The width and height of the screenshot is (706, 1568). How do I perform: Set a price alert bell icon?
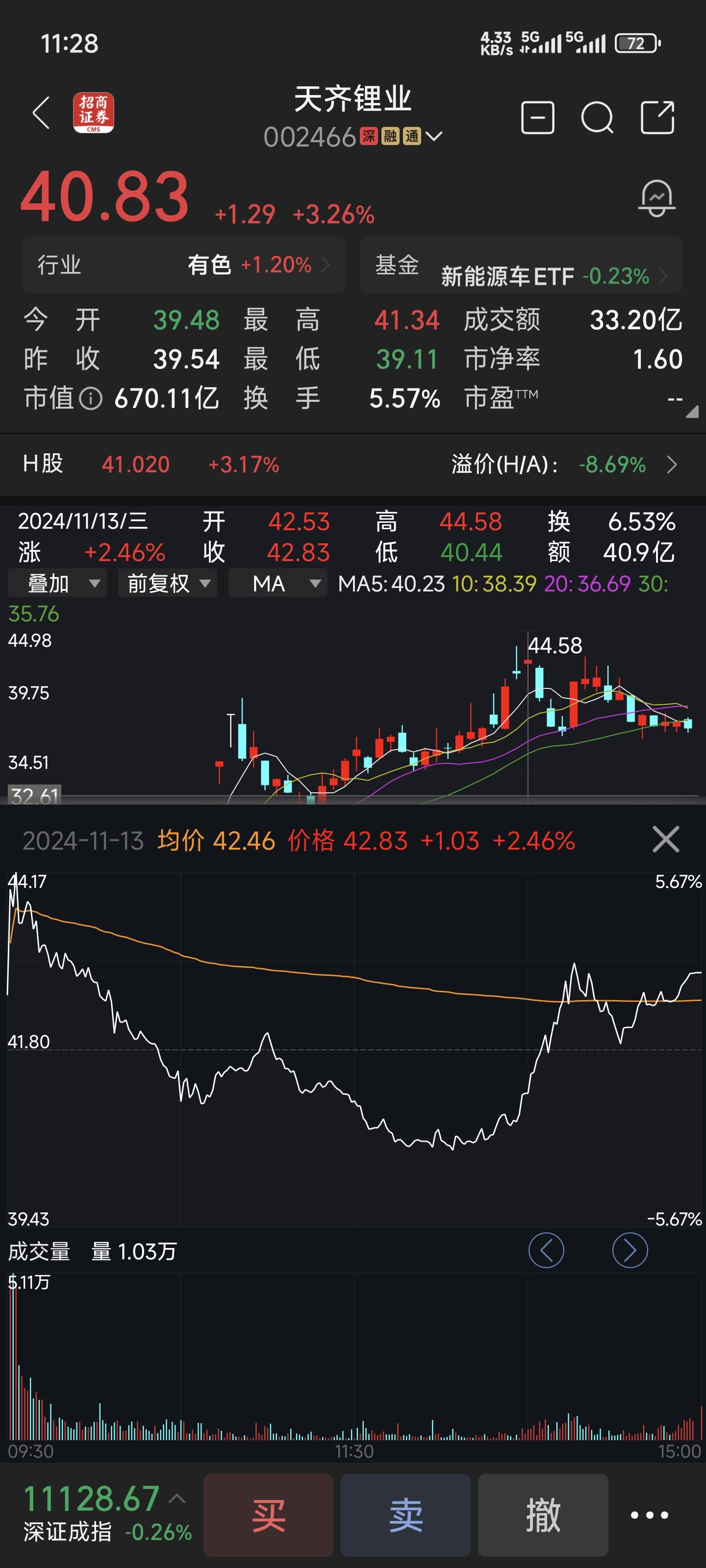pyautogui.click(x=656, y=198)
